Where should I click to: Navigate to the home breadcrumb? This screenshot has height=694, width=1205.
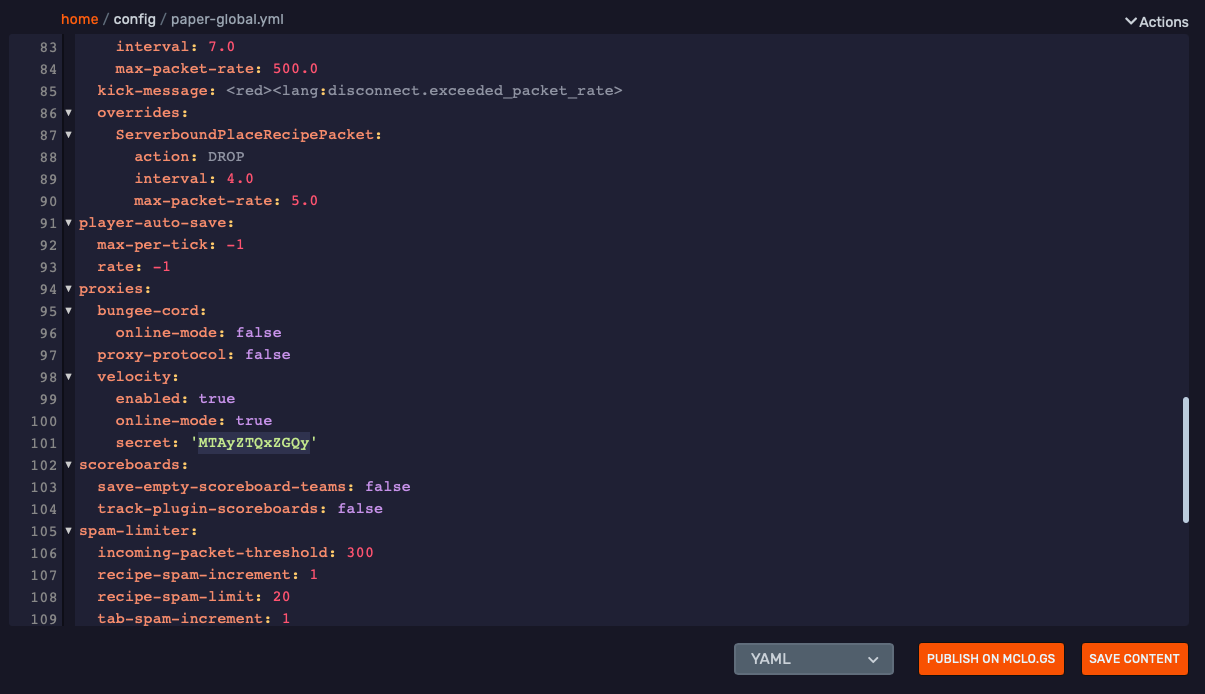[80, 19]
